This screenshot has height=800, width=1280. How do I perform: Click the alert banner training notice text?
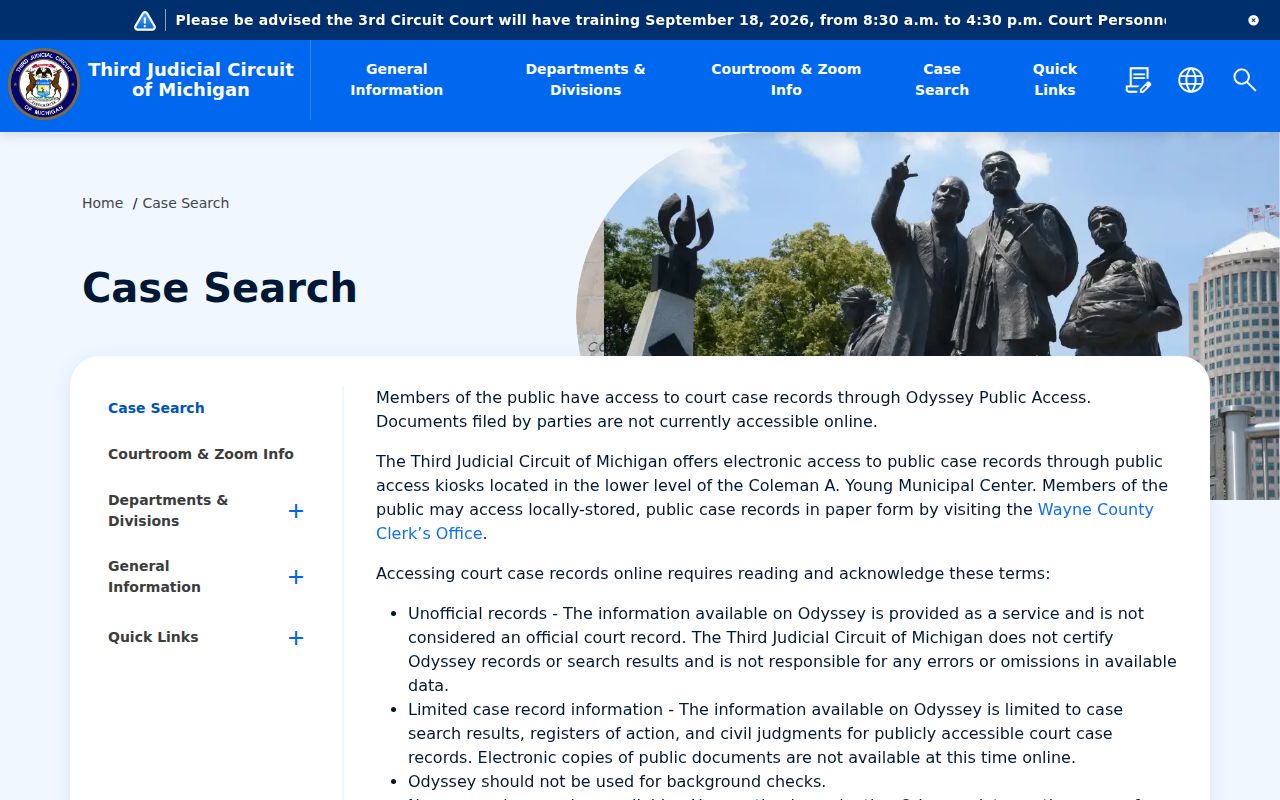coord(670,20)
